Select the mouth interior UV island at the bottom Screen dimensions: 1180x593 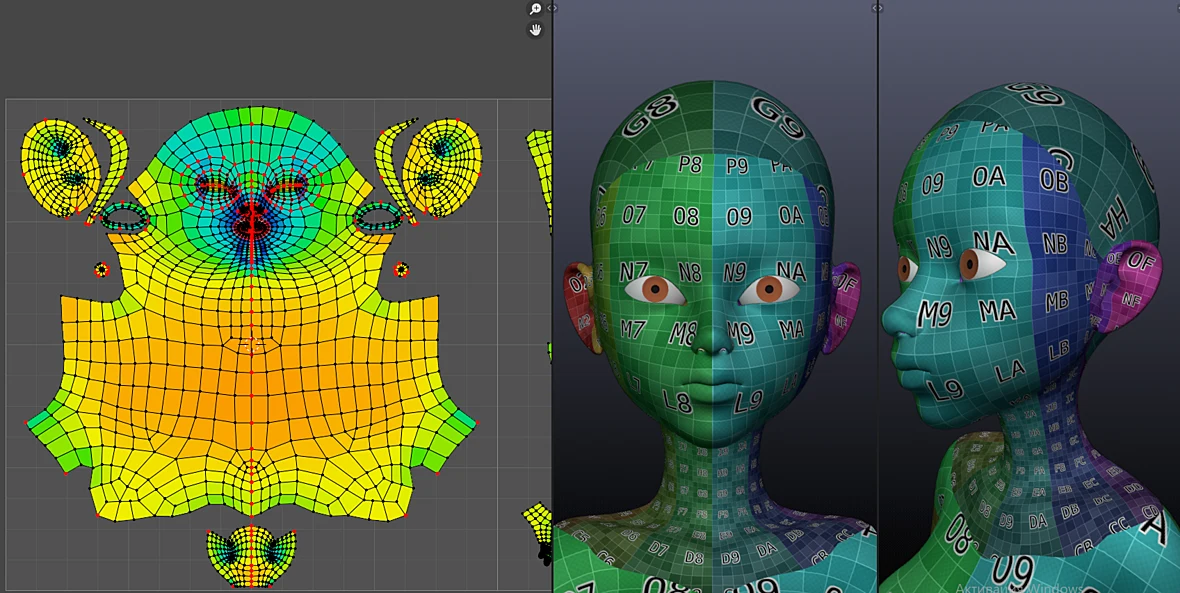(251, 557)
